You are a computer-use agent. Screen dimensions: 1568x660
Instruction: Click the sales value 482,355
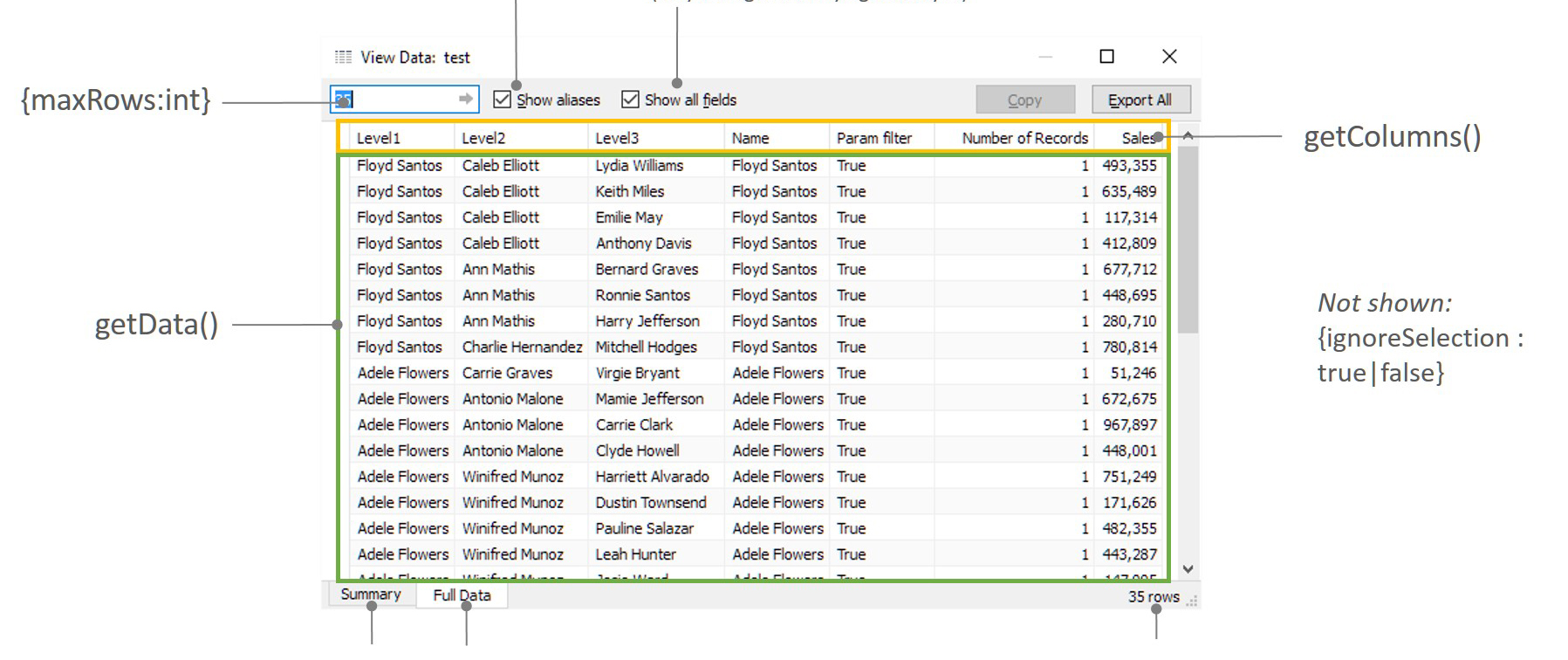1129,529
